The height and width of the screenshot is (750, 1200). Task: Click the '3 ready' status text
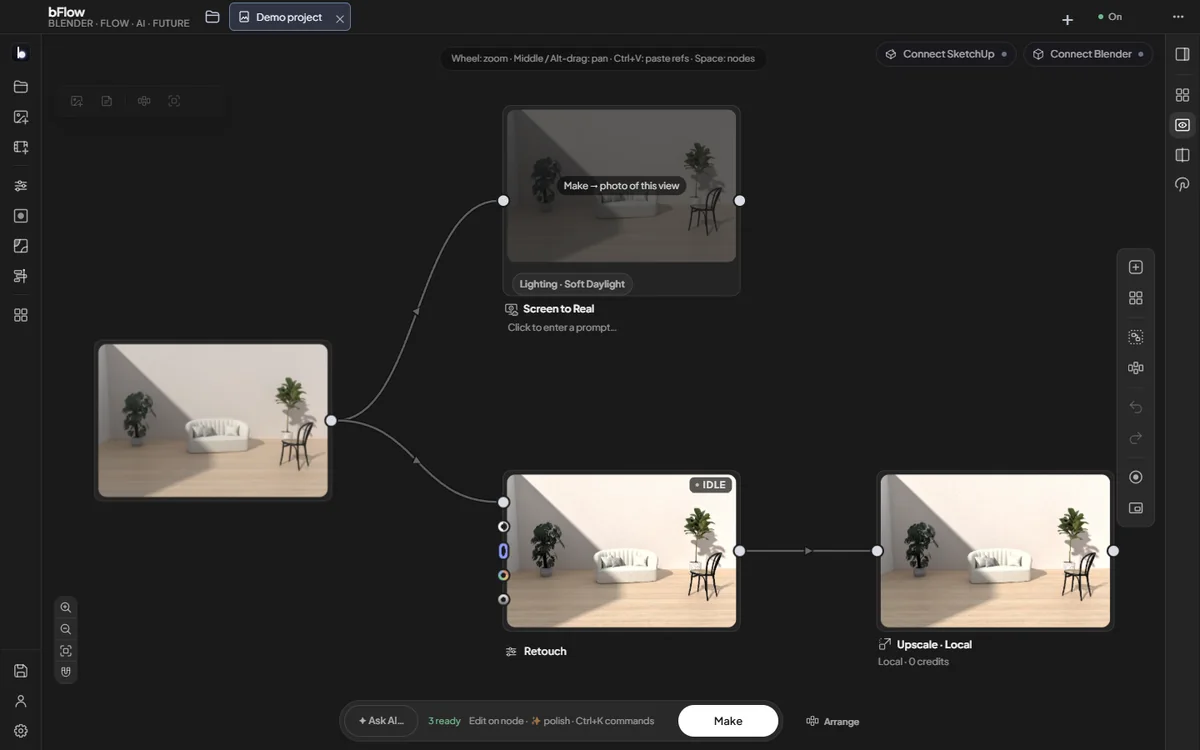pyautogui.click(x=444, y=721)
